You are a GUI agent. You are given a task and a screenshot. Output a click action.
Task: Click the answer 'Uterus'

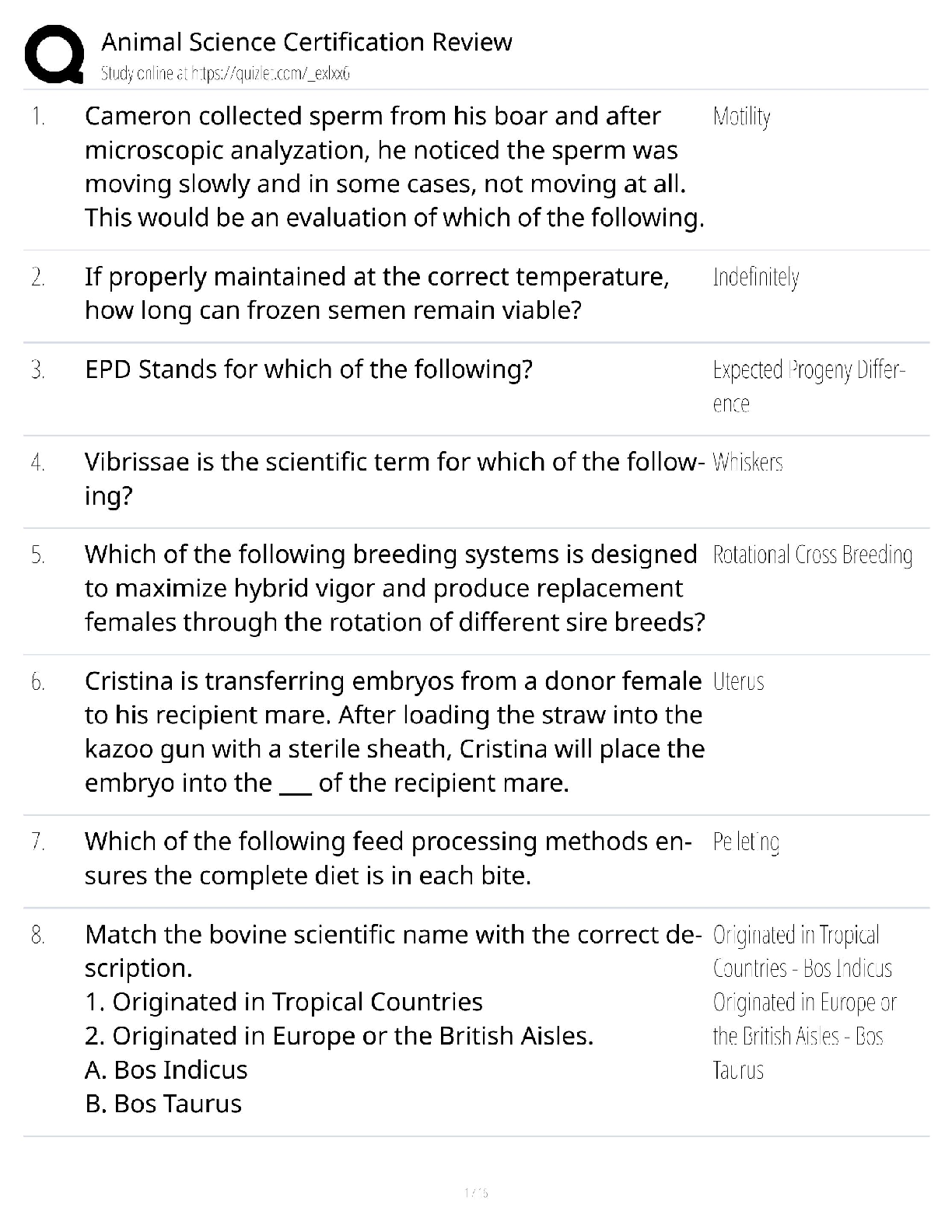[738, 682]
